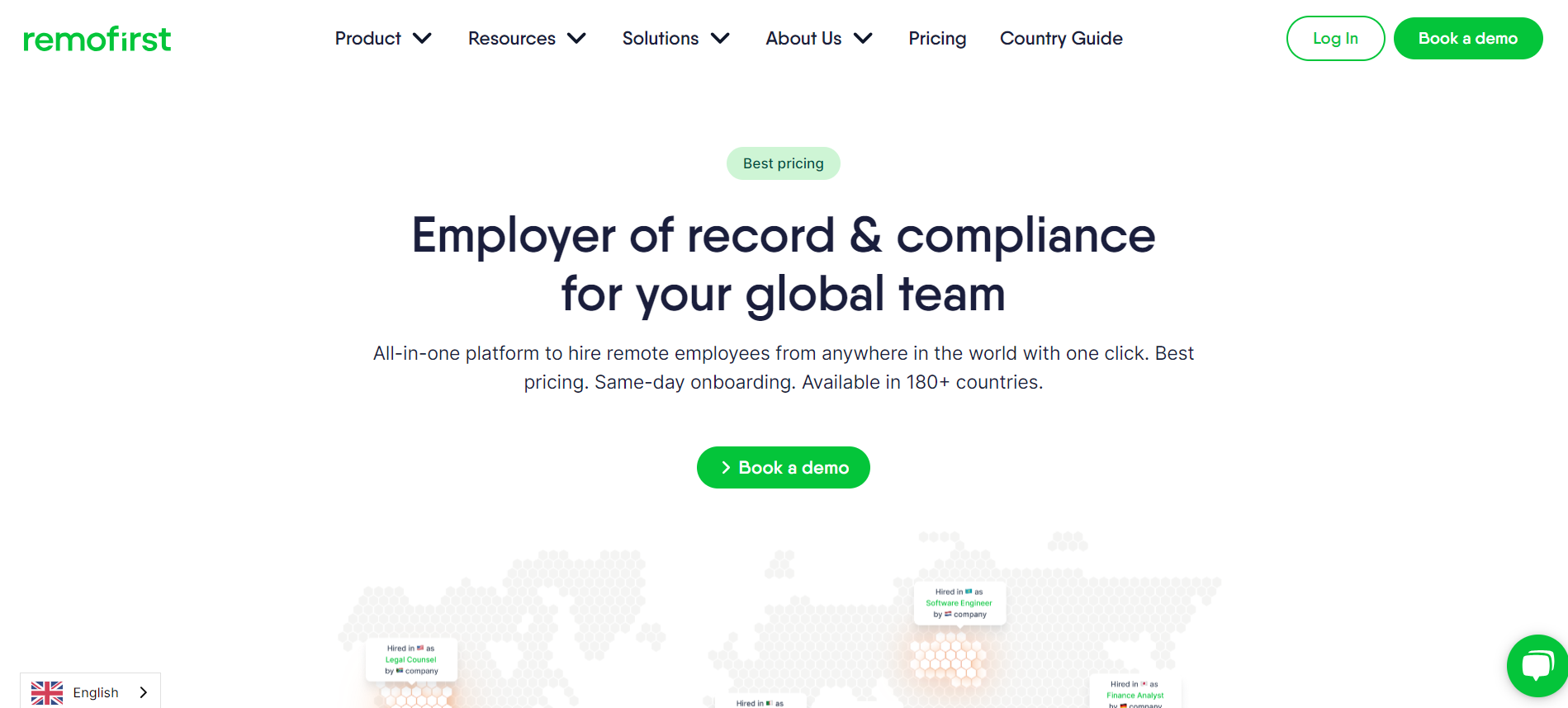Select the English language label

(x=96, y=692)
